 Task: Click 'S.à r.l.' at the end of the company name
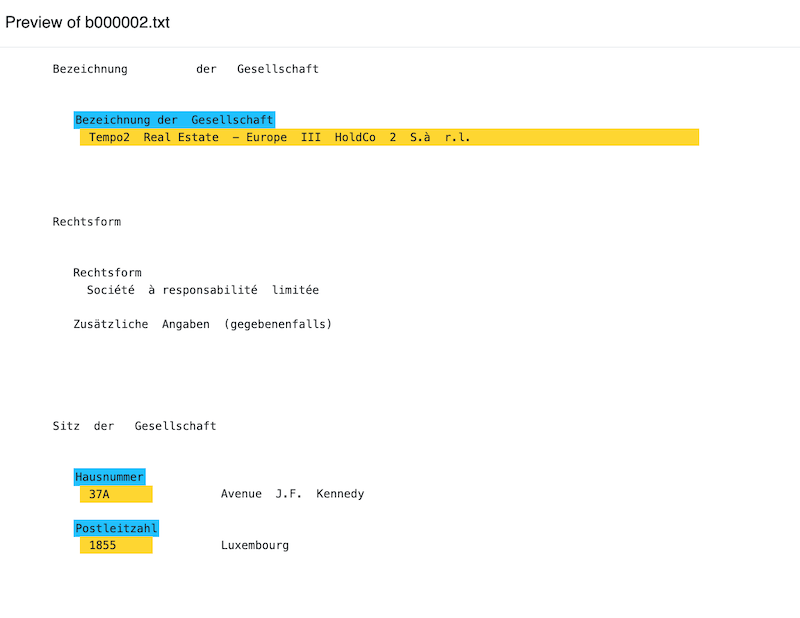[439, 138]
